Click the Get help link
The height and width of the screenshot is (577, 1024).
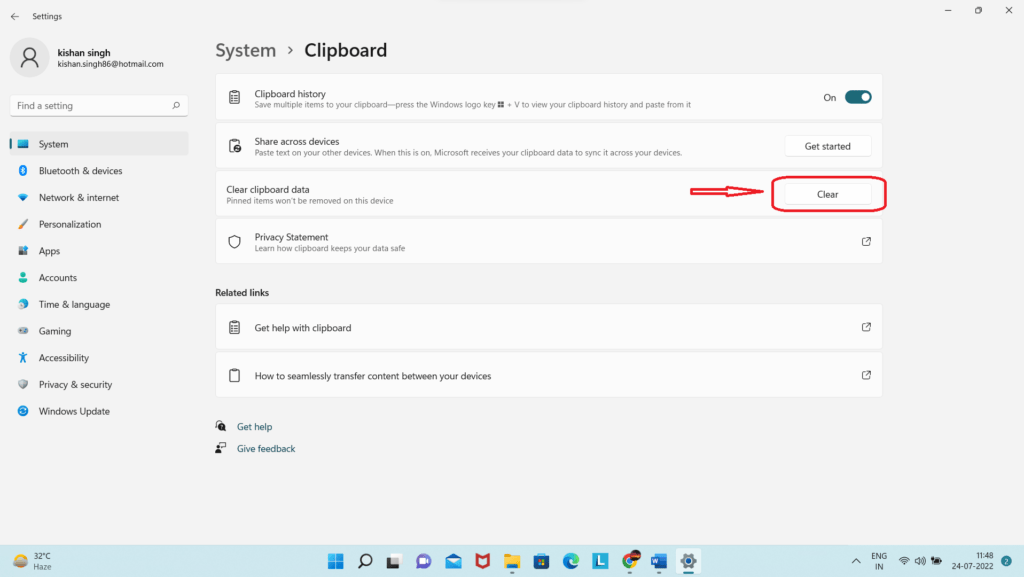coord(254,427)
